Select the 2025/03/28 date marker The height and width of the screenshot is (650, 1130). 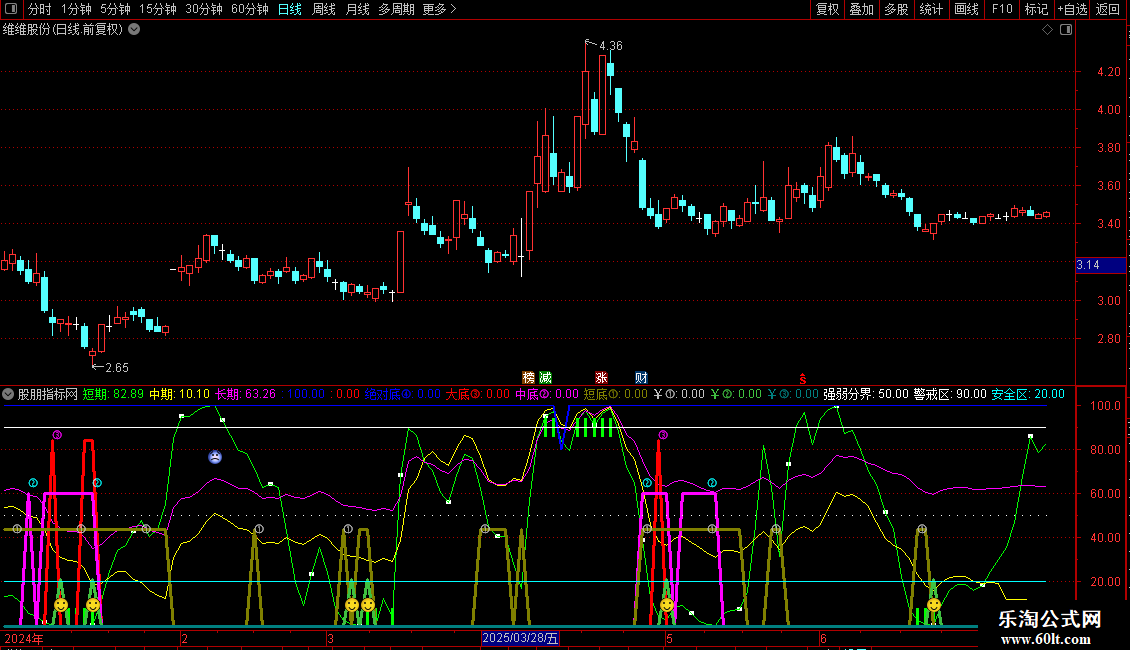pyautogui.click(x=521, y=637)
